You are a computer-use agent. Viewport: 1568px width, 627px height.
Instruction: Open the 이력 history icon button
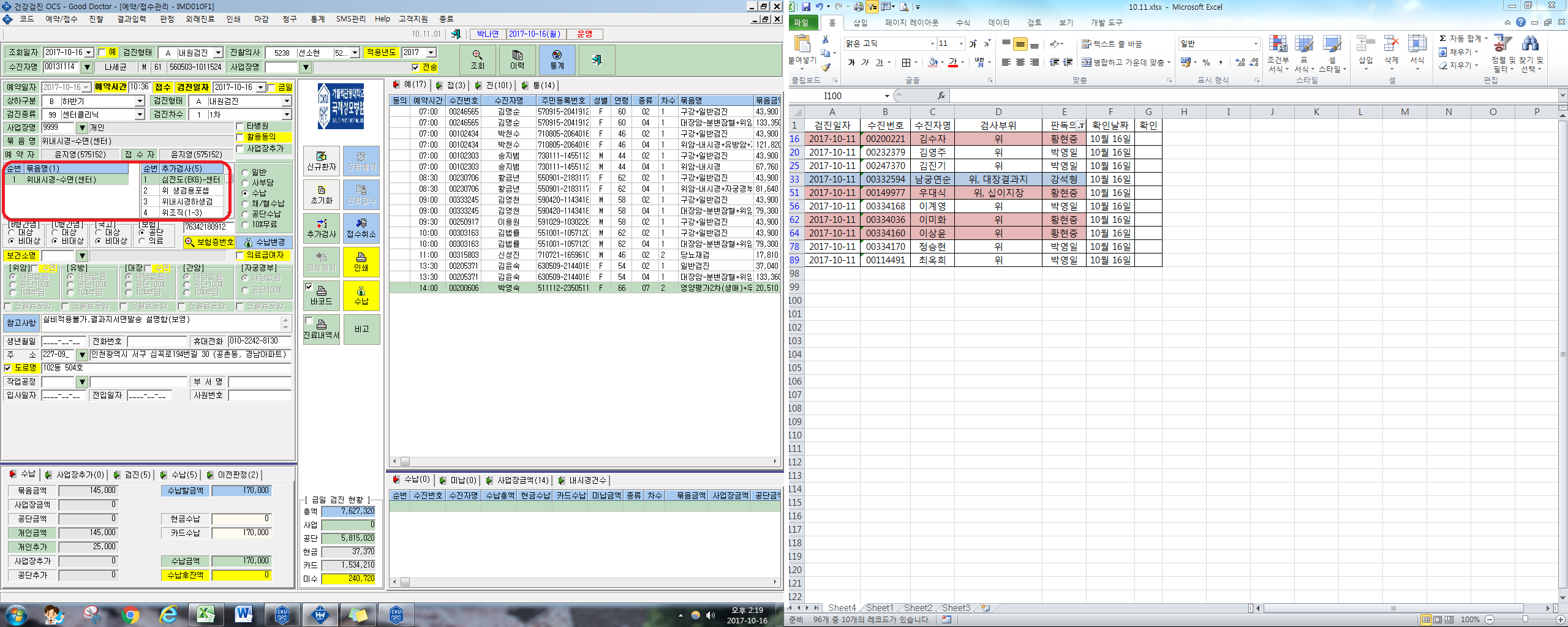[517, 59]
